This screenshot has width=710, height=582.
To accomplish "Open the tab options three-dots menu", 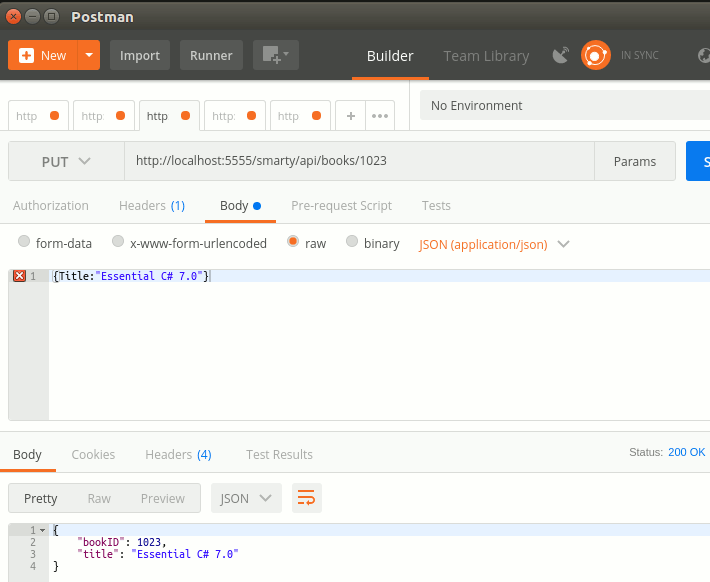I will (380, 116).
